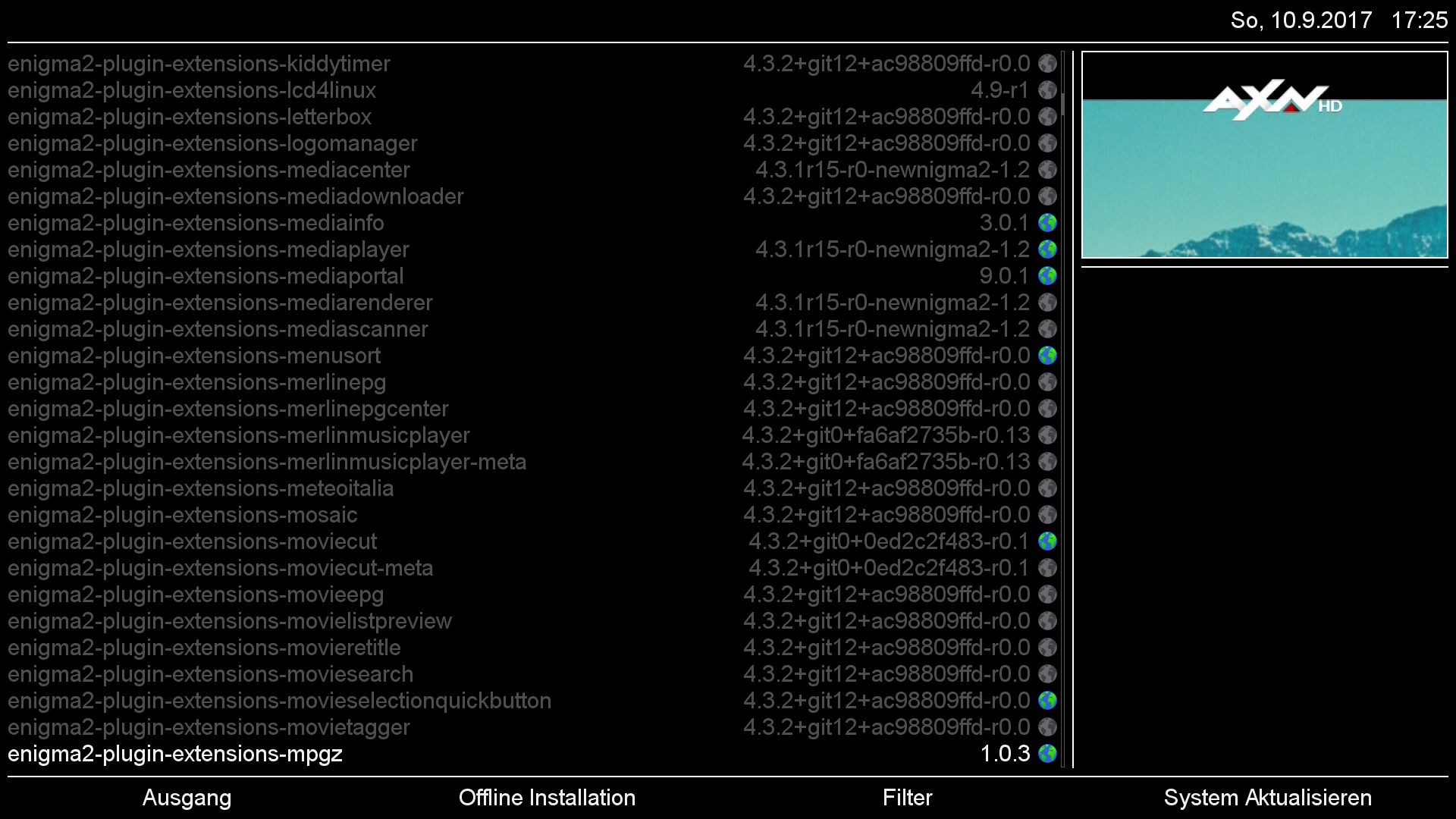Select enigma2-plugin-extensions-mediainfo entry
The width and height of the screenshot is (1456, 819).
[532, 223]
